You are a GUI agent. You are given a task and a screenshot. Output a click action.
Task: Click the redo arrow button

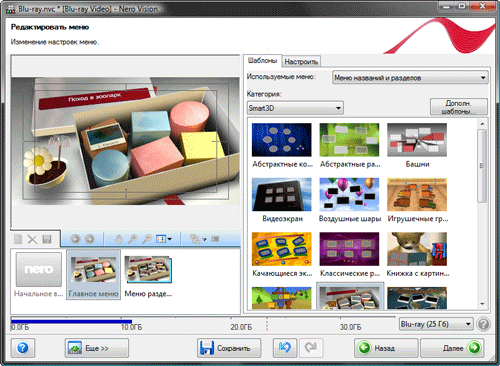pyautogui.click(x=311, y=348)
